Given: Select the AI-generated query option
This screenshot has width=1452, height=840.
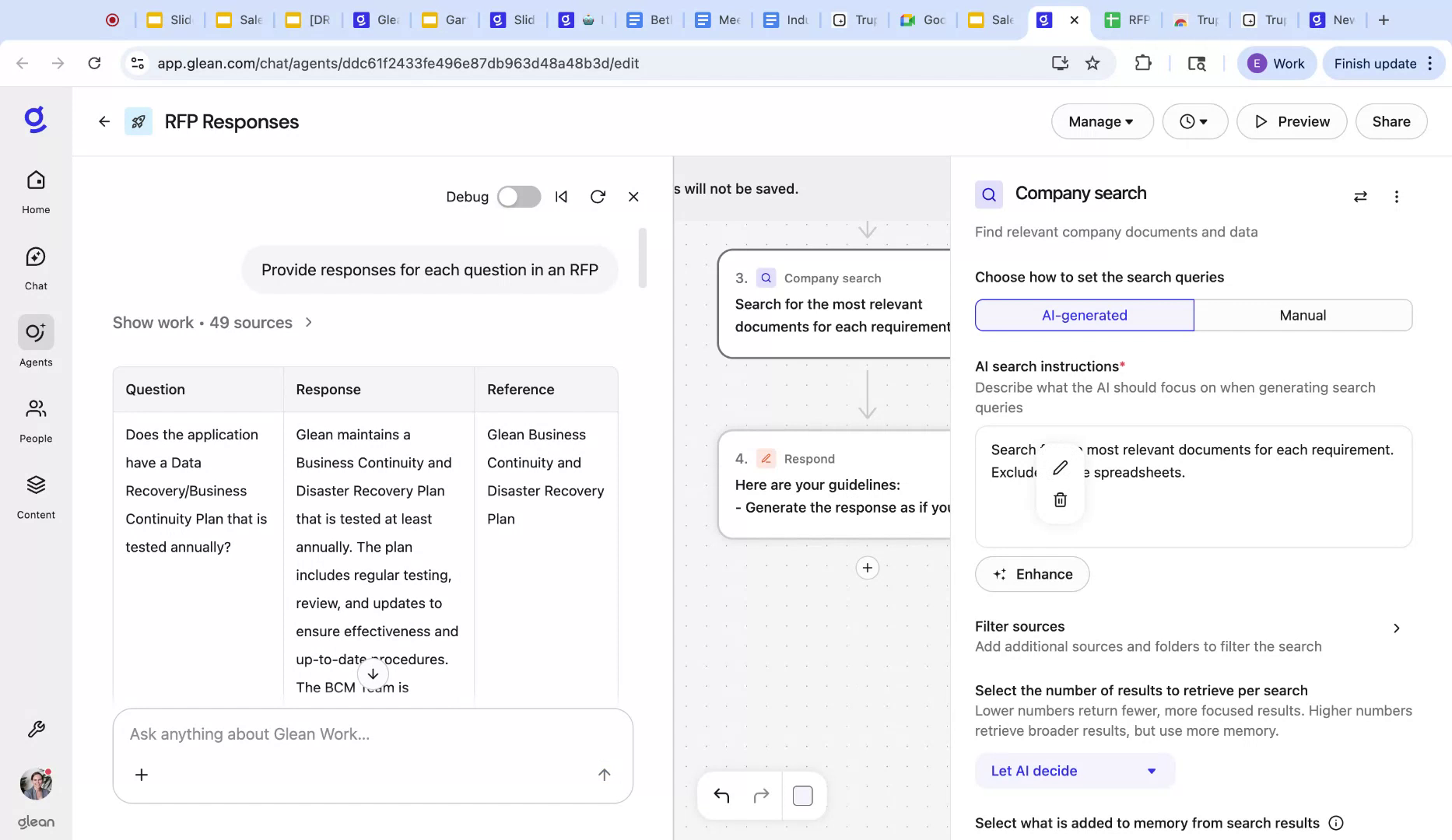Looking at the screenshot, I should pos(1083,315).
